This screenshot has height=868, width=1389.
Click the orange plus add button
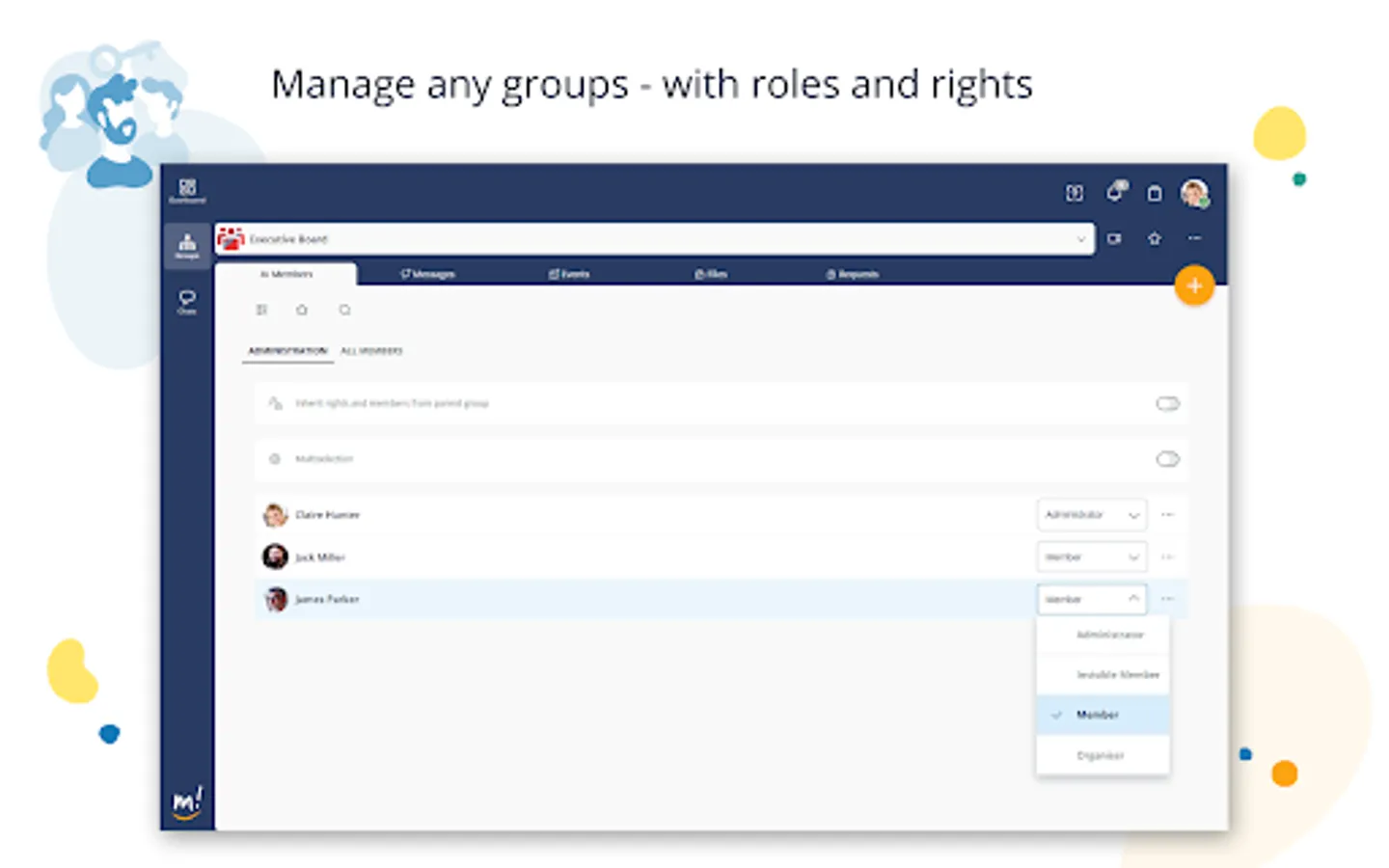pos(1194,285)
